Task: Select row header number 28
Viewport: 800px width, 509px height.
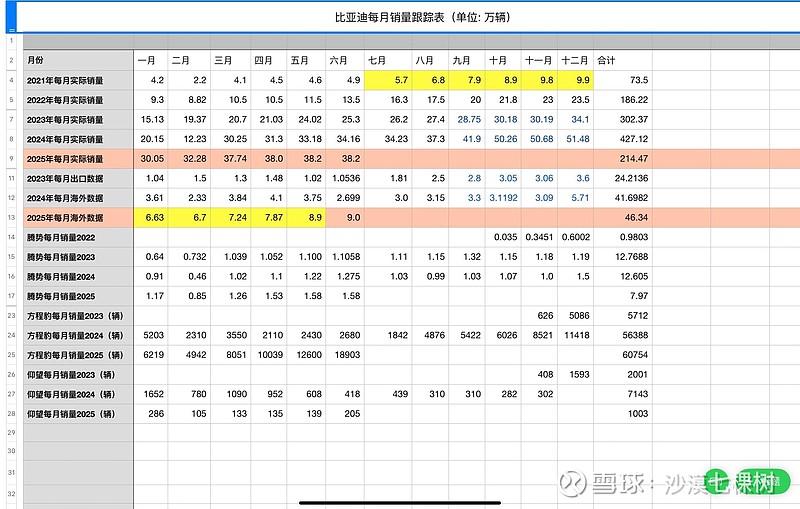Action: tap(11, 414)
